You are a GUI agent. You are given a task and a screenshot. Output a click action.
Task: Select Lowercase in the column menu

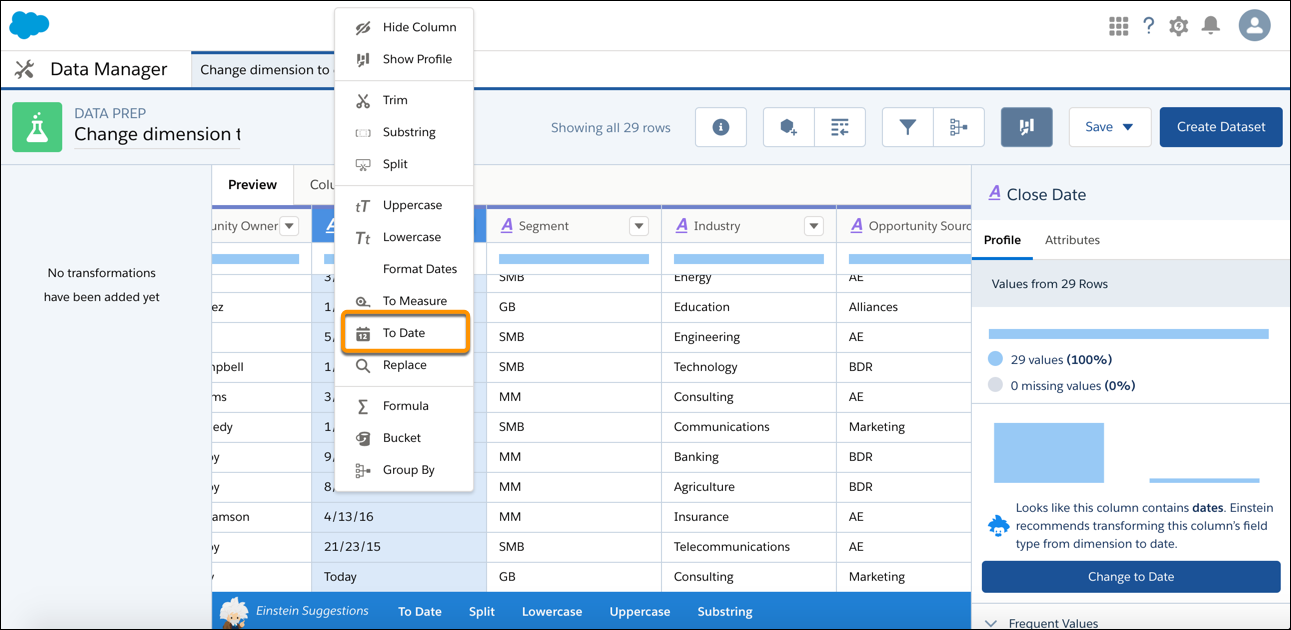[x=404, y=237]
